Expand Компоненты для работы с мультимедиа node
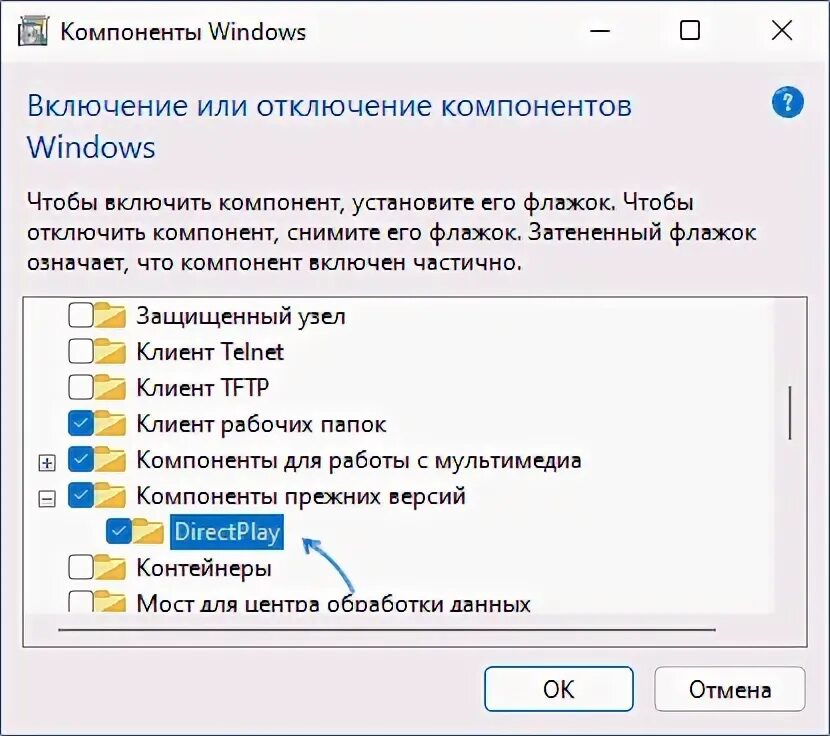Image resolution: width=830 pixels, height=736 pixels. click(47, 463)
